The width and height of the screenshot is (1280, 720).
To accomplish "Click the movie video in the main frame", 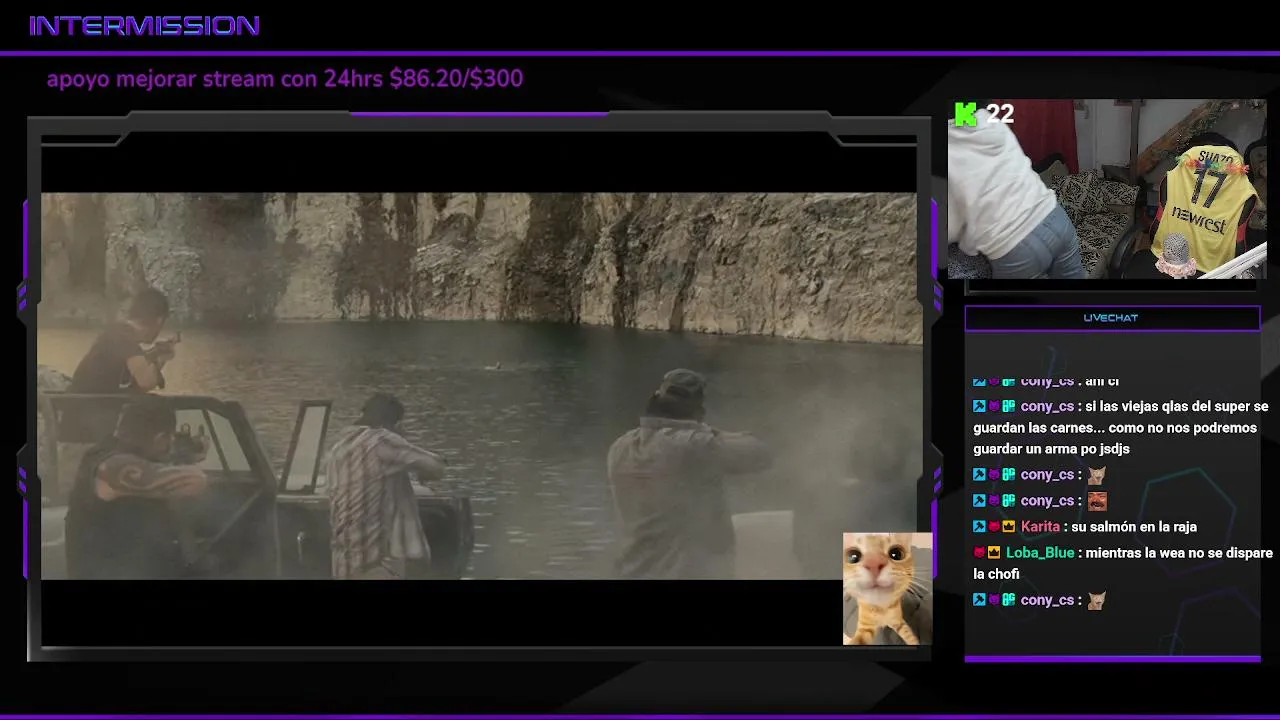I will (481, 386).
